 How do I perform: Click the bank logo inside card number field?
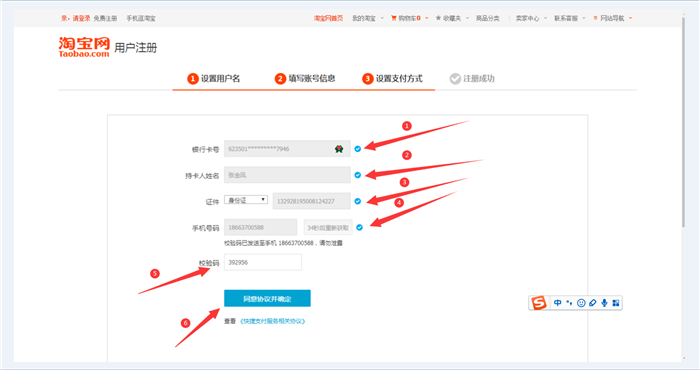click(x=339, y=149)
